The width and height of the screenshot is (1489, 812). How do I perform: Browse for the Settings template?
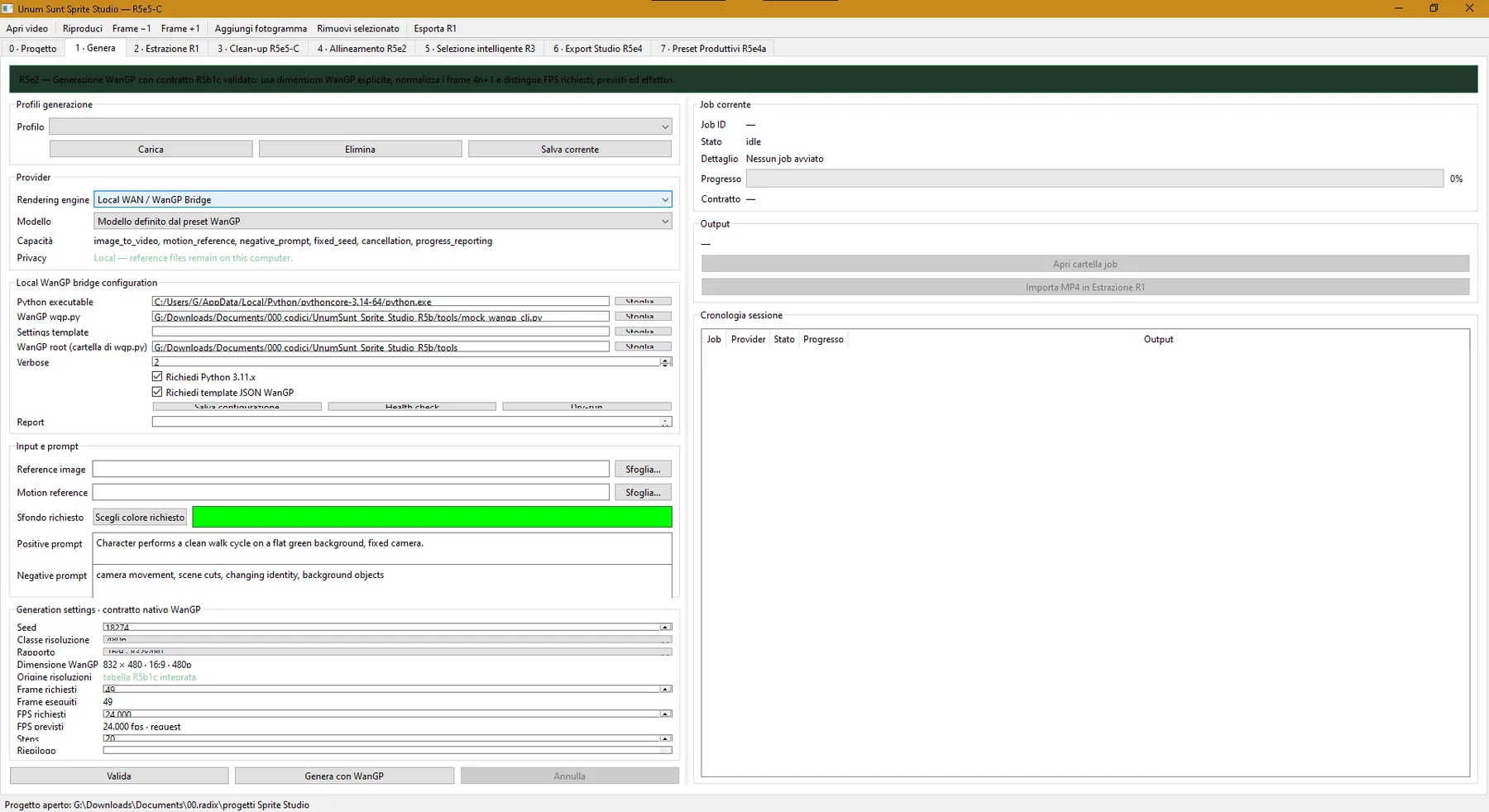tap(643, 332)
